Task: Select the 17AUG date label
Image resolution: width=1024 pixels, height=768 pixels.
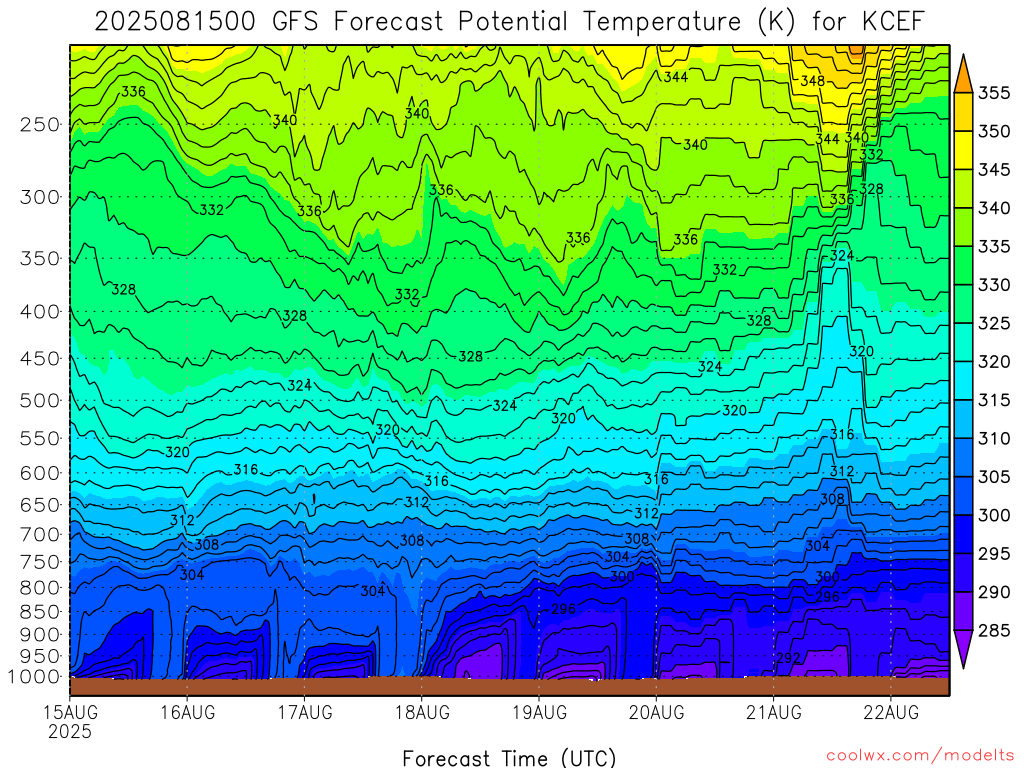Action: (305, 712)
